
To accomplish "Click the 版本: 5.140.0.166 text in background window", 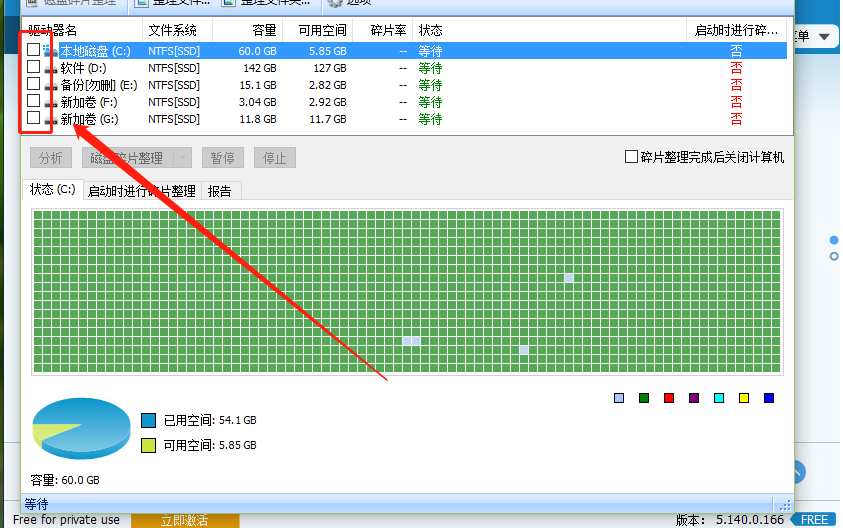I will click(730, 520).
